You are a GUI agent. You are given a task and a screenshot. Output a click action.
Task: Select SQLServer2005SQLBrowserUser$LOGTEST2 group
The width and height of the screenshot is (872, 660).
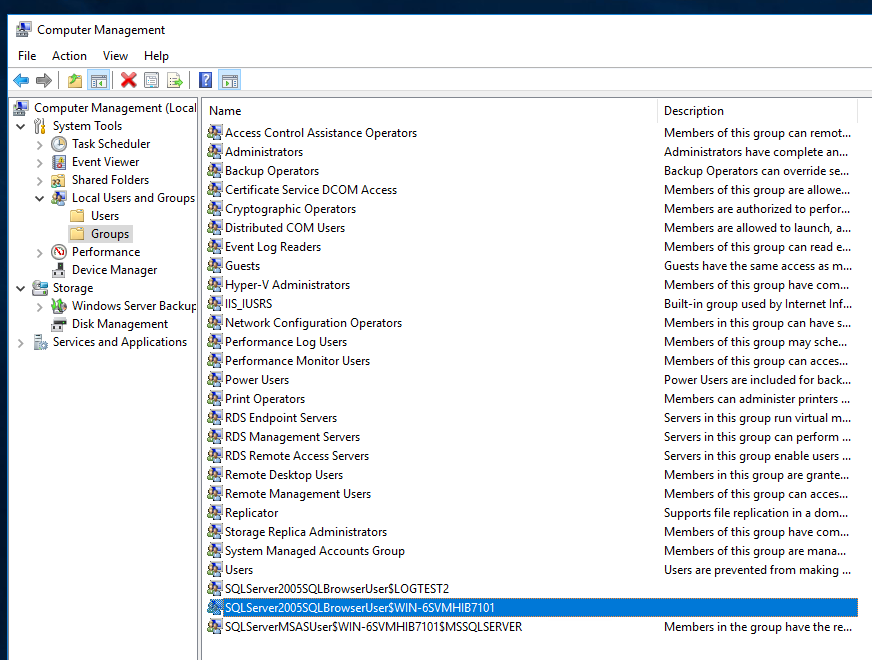336,589
